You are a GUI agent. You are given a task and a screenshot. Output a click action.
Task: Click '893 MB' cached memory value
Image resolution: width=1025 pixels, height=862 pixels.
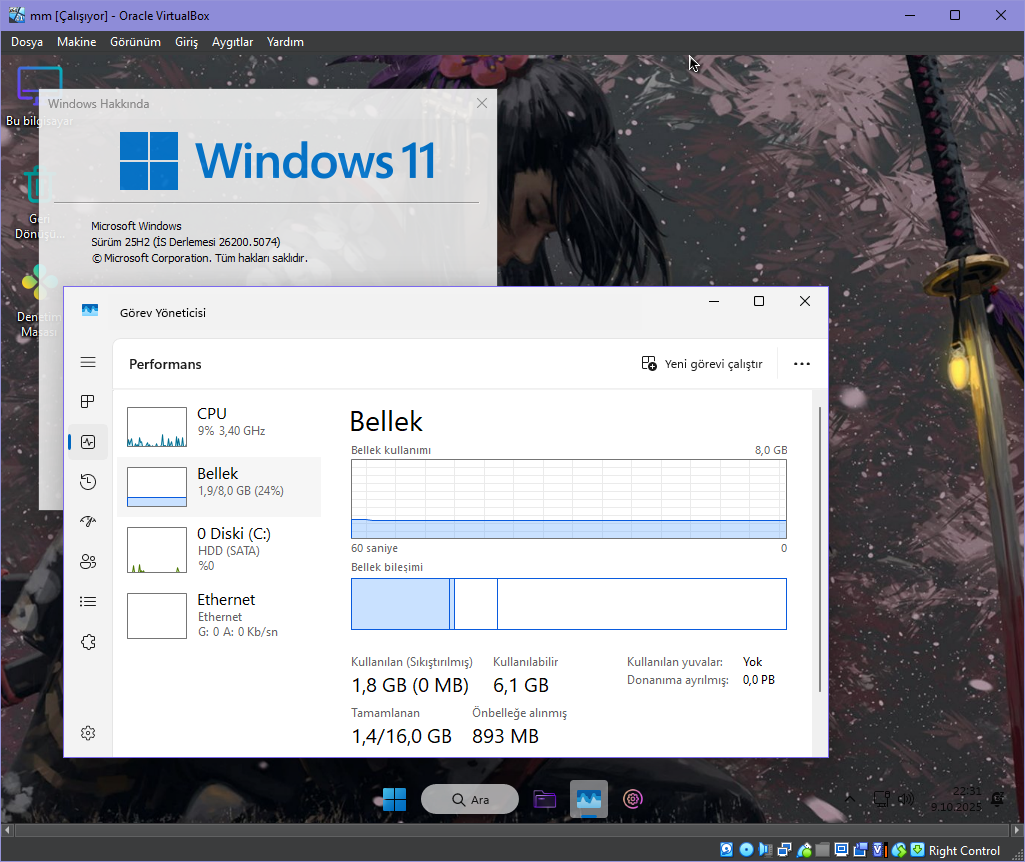(505, 736)
